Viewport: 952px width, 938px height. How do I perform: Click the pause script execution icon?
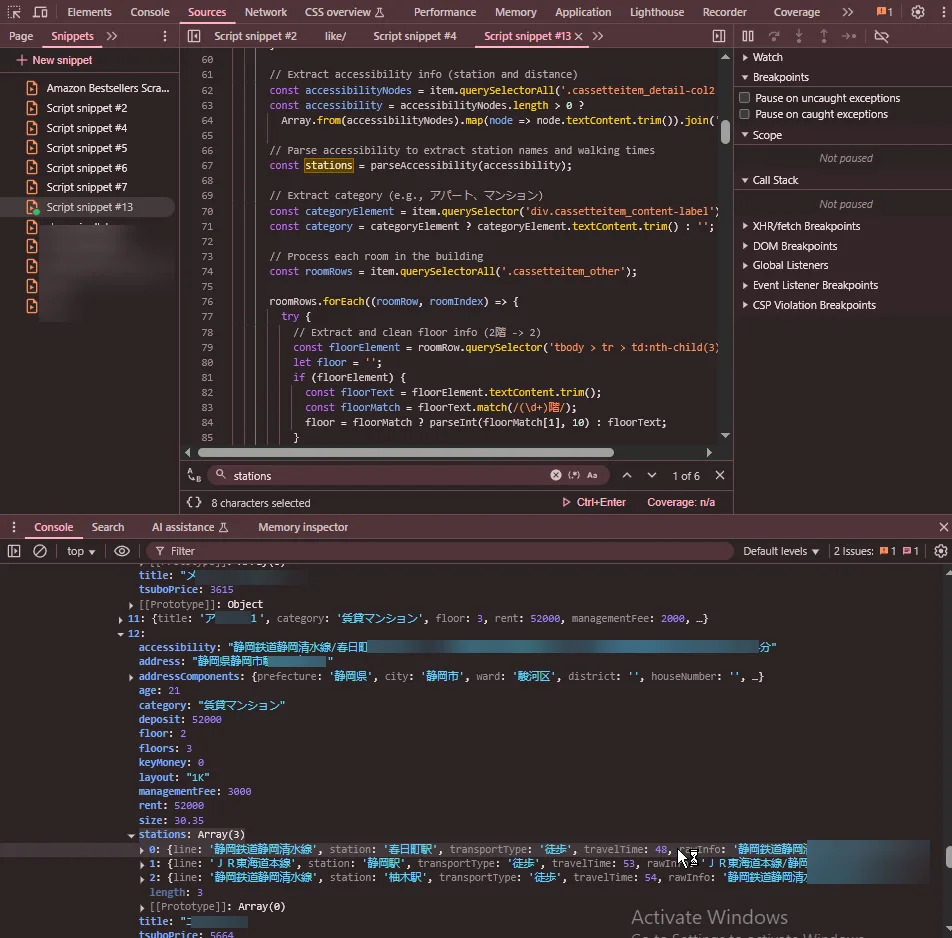[x=748, y=36]
